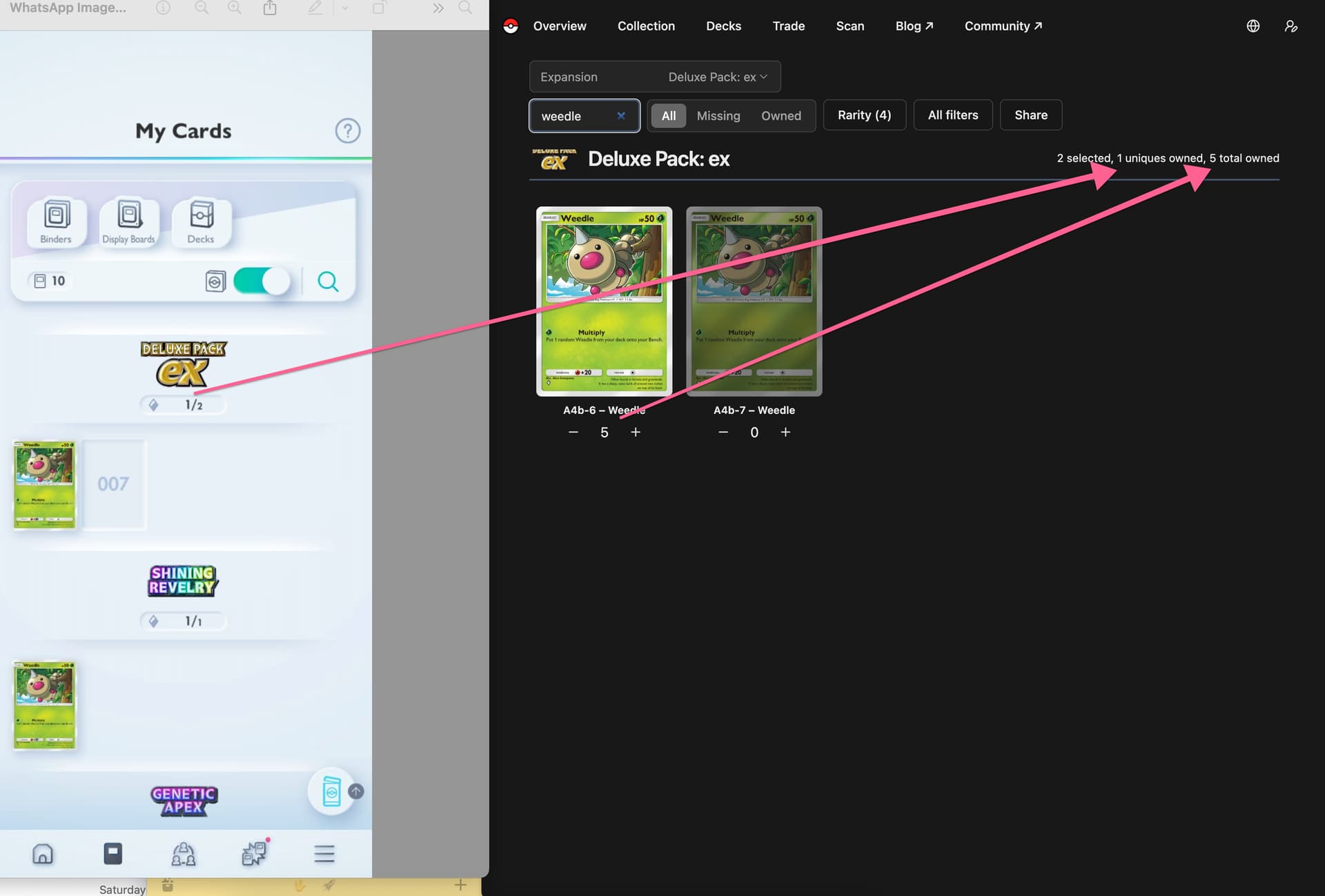Screen dimensions: 1325x896
Task: Click the Pokeball home logo icon
Action: coord(511,26)
